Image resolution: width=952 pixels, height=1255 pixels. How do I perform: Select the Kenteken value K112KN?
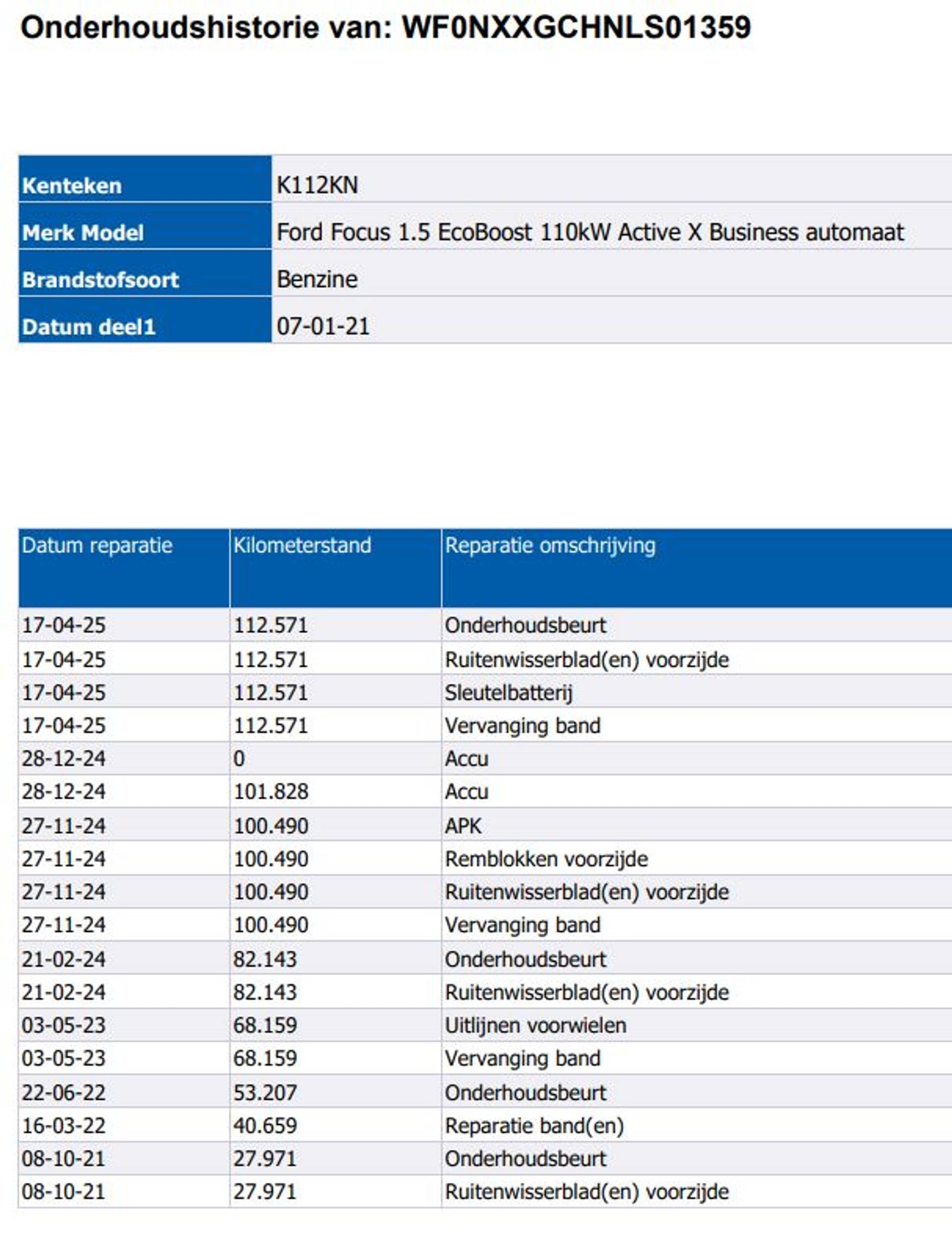click(317, 185)
